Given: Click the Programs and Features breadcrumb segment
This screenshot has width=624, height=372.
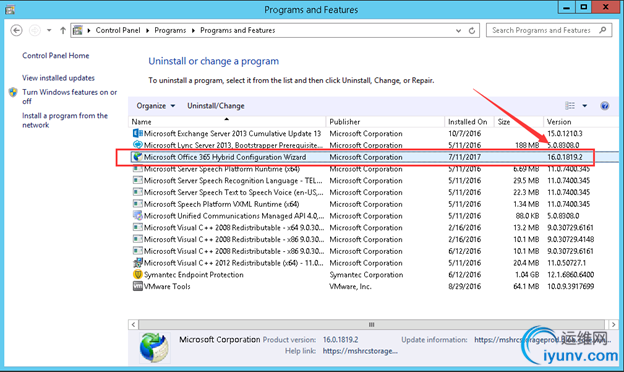Looking at the screenshot, I should (238, 30).
